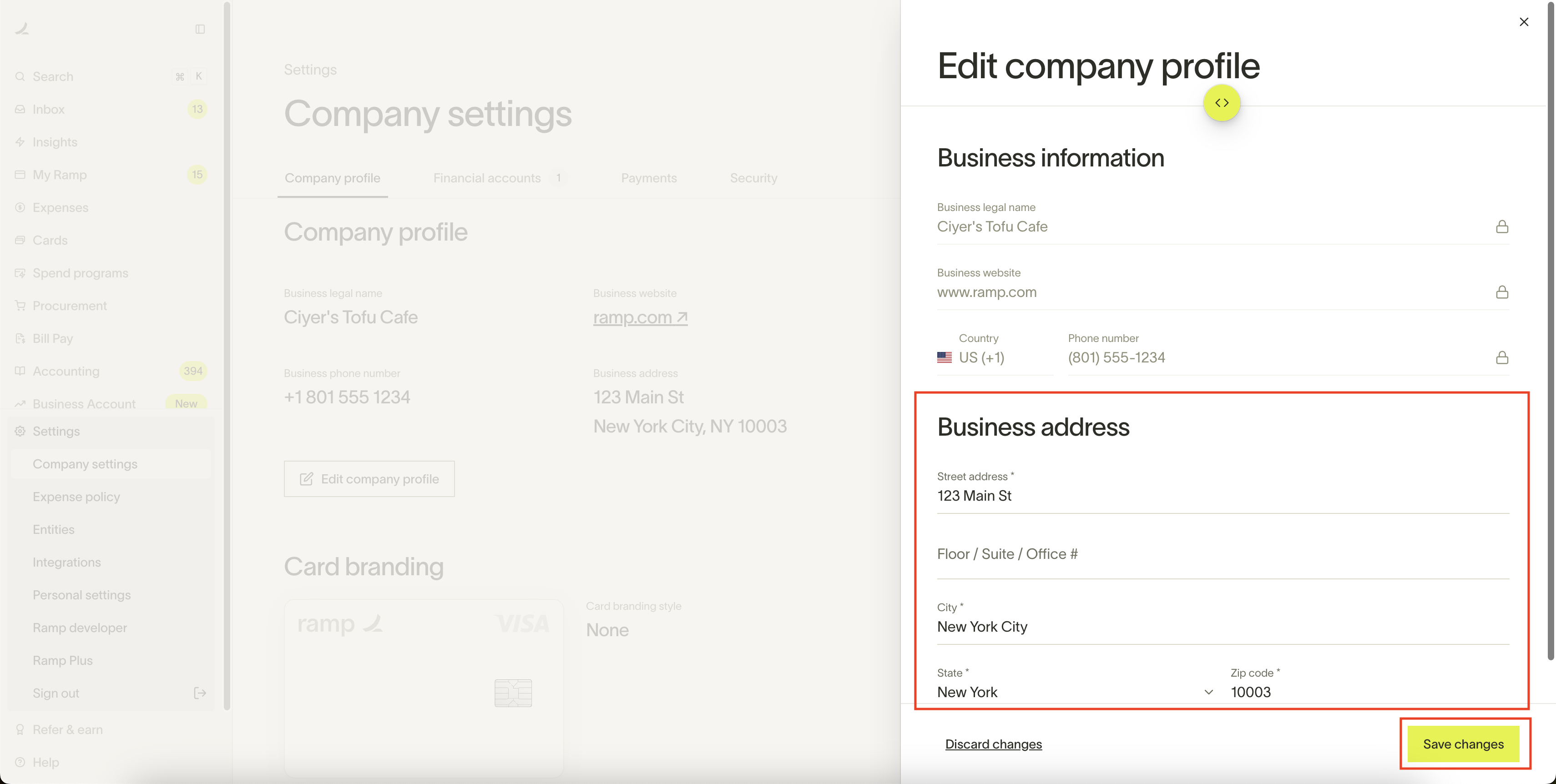Click the Cards stacked-card icon
Viewport: 1556px width, 784px height.
[x=20, y=240]
